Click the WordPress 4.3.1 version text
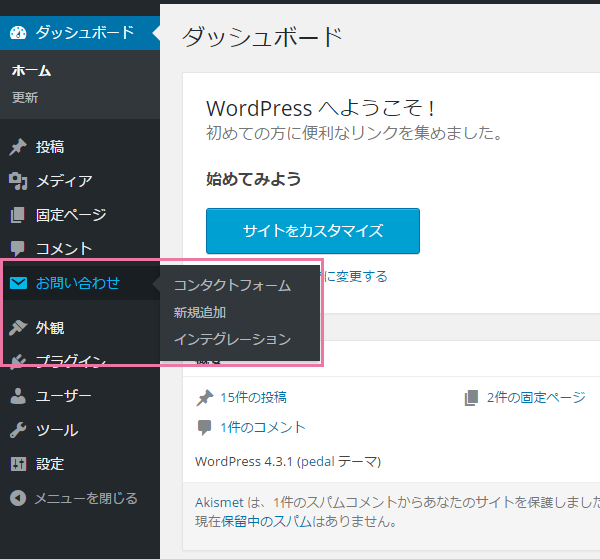 coord(244,462)
